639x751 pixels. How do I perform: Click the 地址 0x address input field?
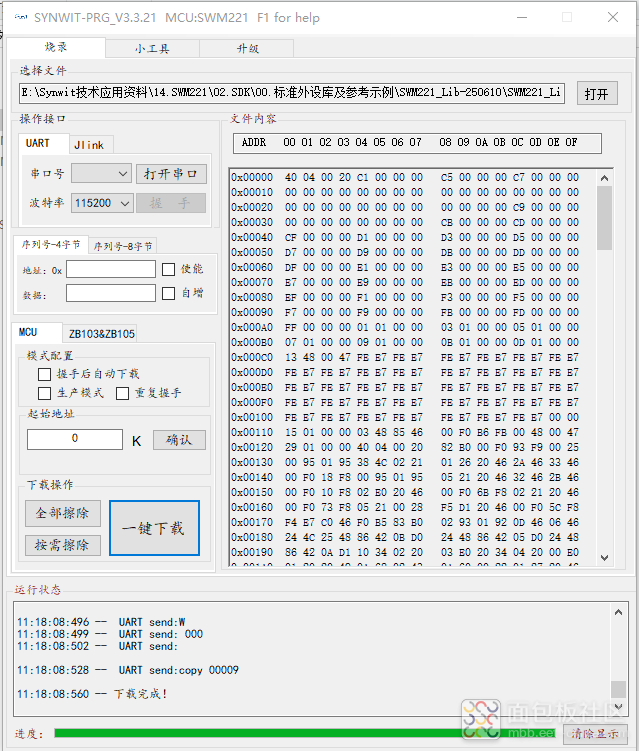coord(111,269)
